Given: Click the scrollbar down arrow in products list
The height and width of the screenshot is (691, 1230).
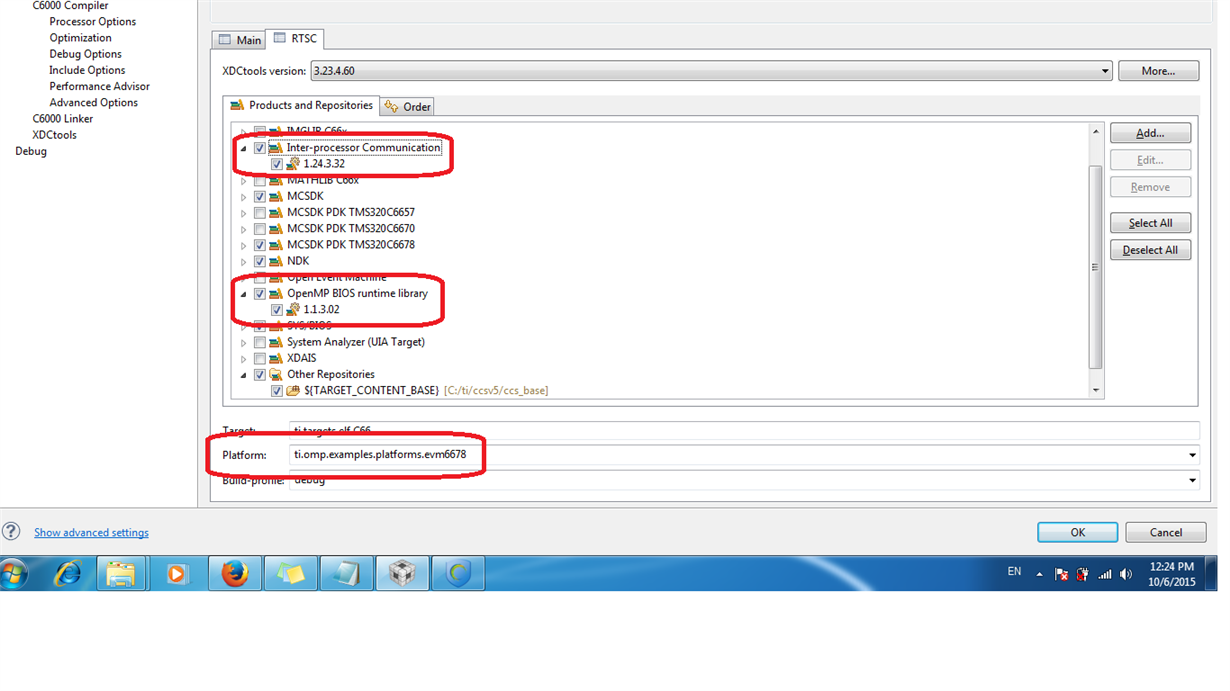Looking at the screenshot, I should tap(1095, 390).
